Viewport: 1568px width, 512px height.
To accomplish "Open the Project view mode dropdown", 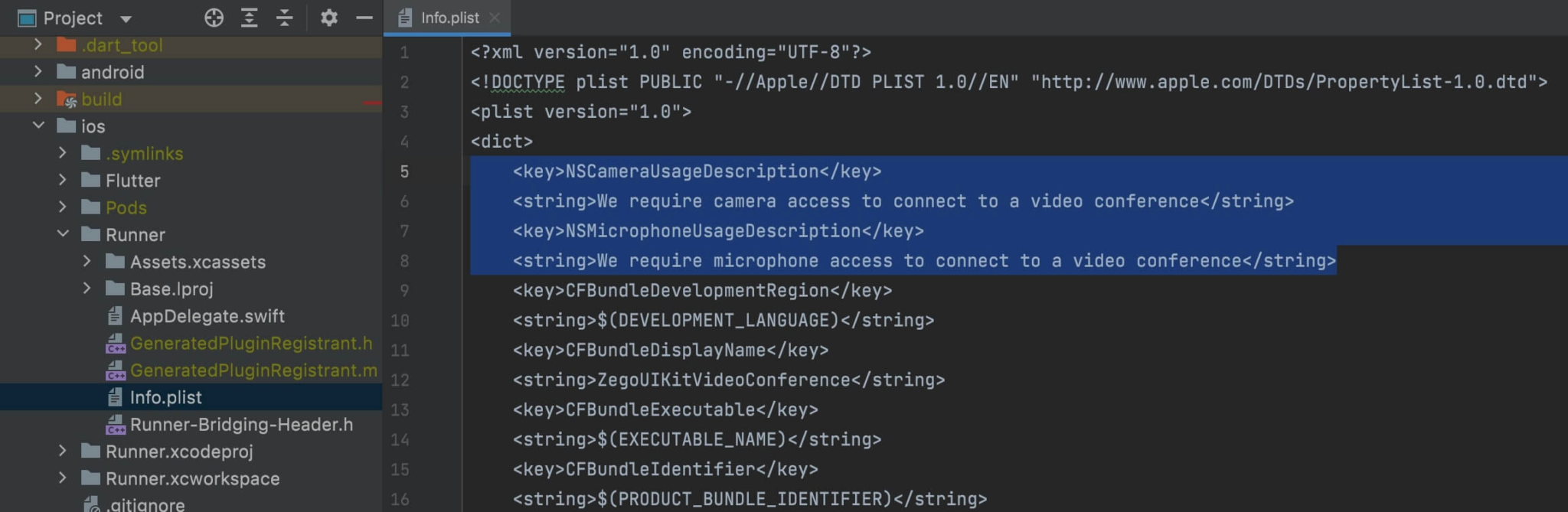I will (x=126, y=18).
